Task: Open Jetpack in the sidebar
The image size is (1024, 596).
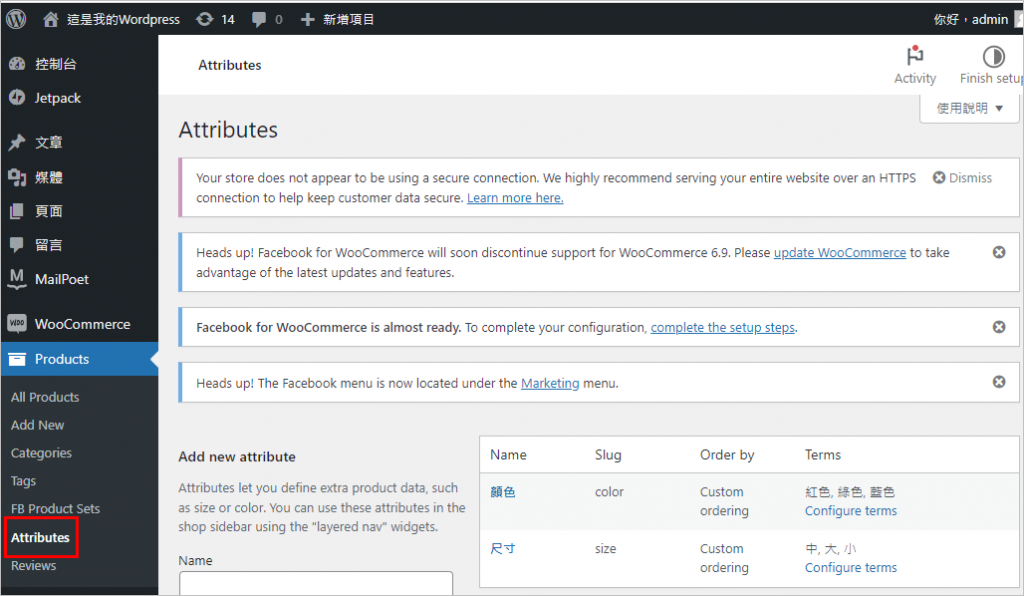Action: coord(57,98)
